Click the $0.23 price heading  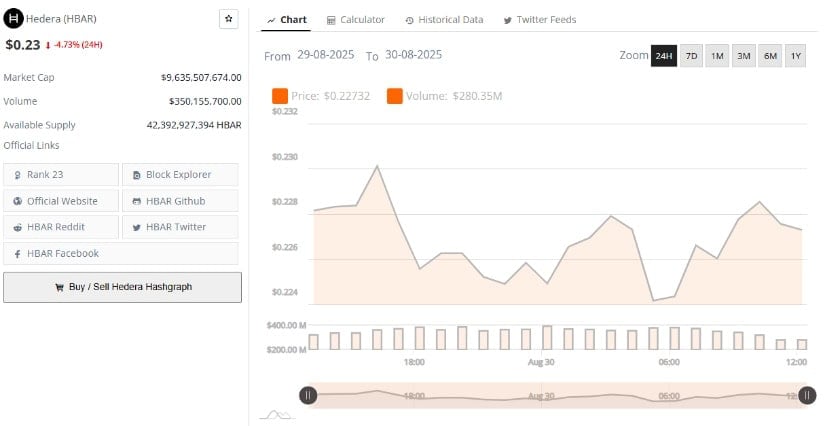pyautogui.click(x=23, y=45)
